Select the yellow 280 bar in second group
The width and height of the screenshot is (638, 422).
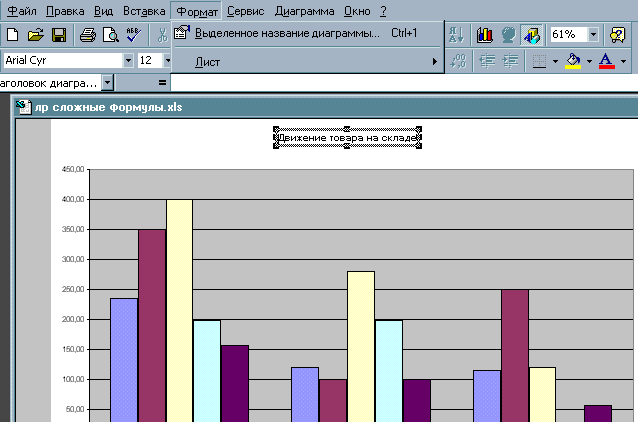[x=361, y=347]
